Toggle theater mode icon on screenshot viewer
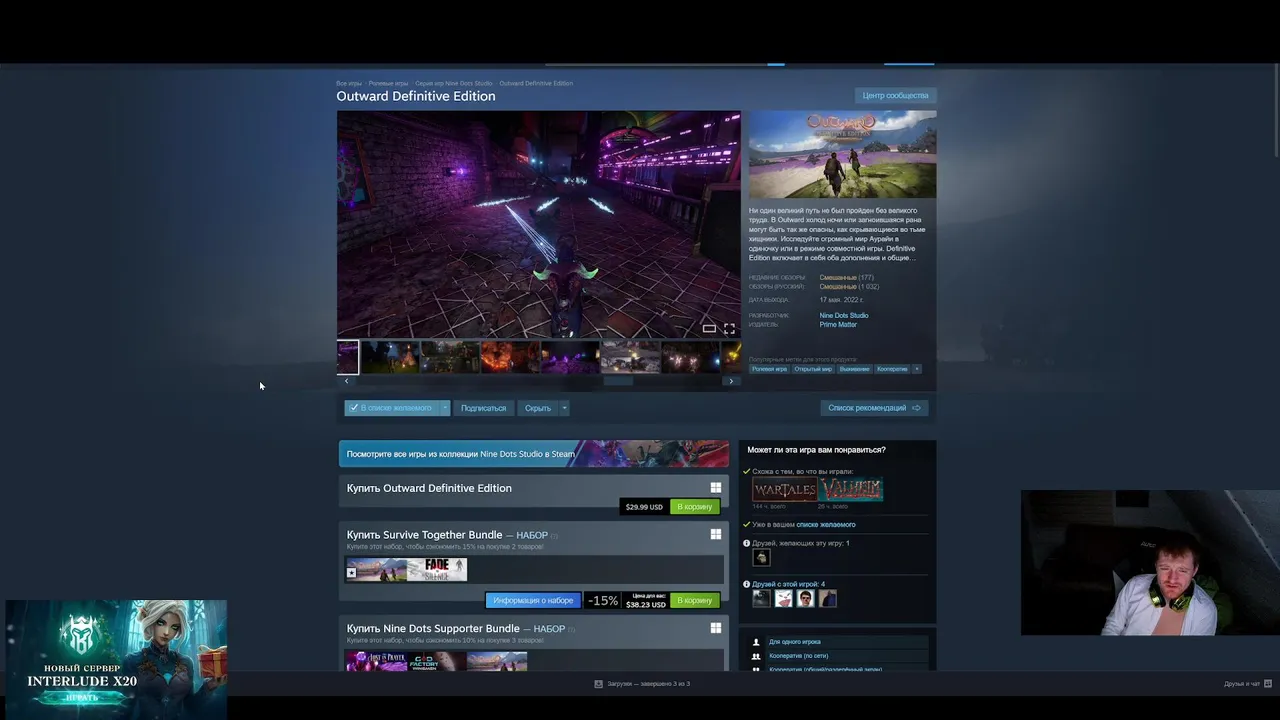 pos(709,328)
